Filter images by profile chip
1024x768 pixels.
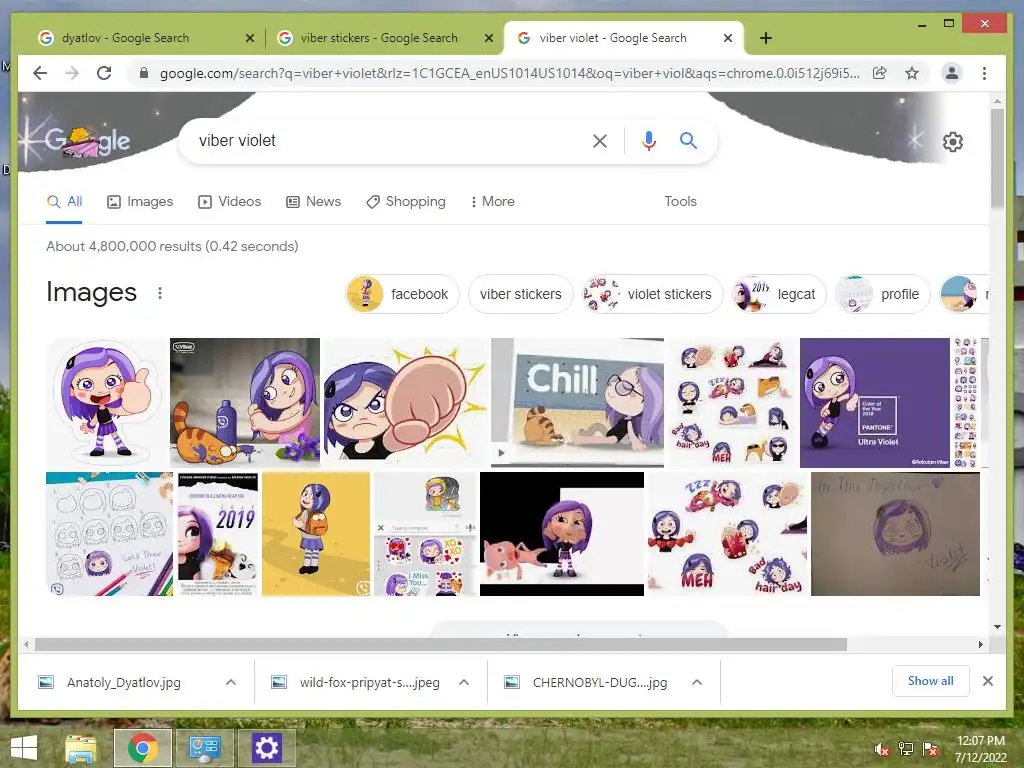coord(882,294)
